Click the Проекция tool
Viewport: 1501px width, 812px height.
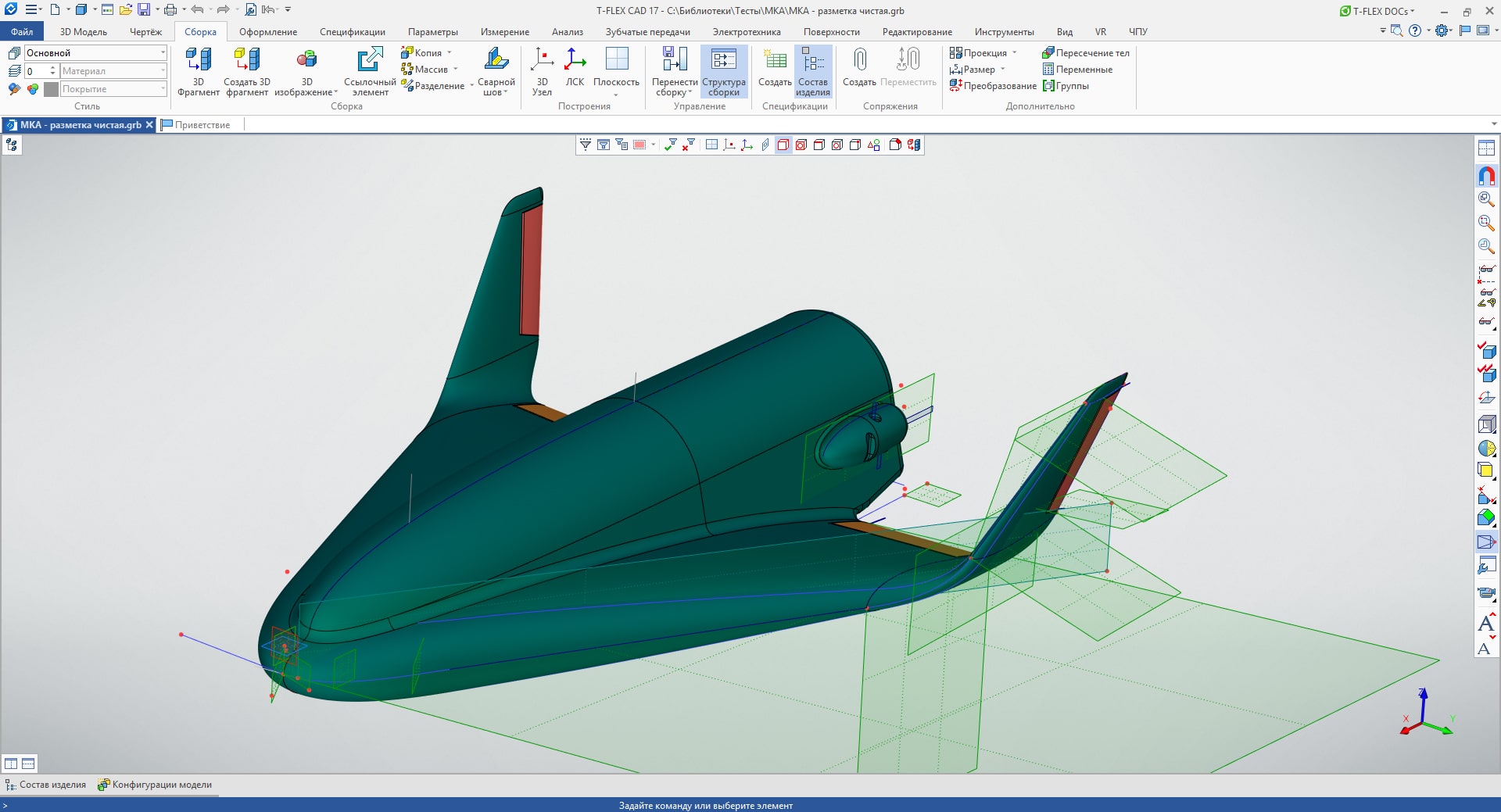(978, 53)
